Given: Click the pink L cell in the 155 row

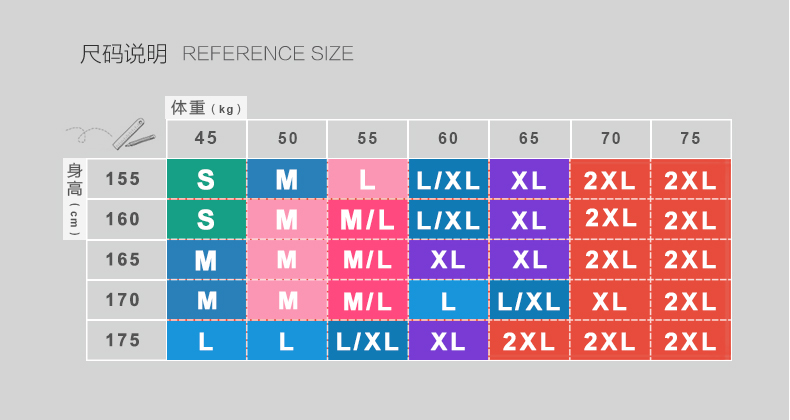Looking at the screenshot, I should [368, 179].
